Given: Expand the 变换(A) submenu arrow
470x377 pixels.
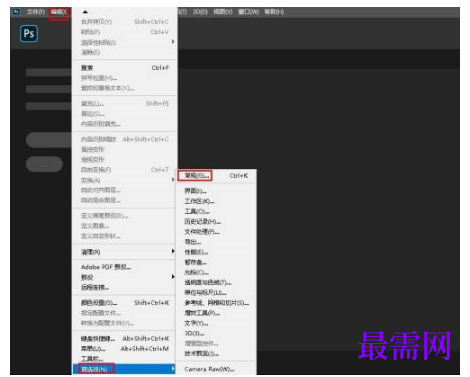Looking at the screenshot, I should (x=173, y=179).
